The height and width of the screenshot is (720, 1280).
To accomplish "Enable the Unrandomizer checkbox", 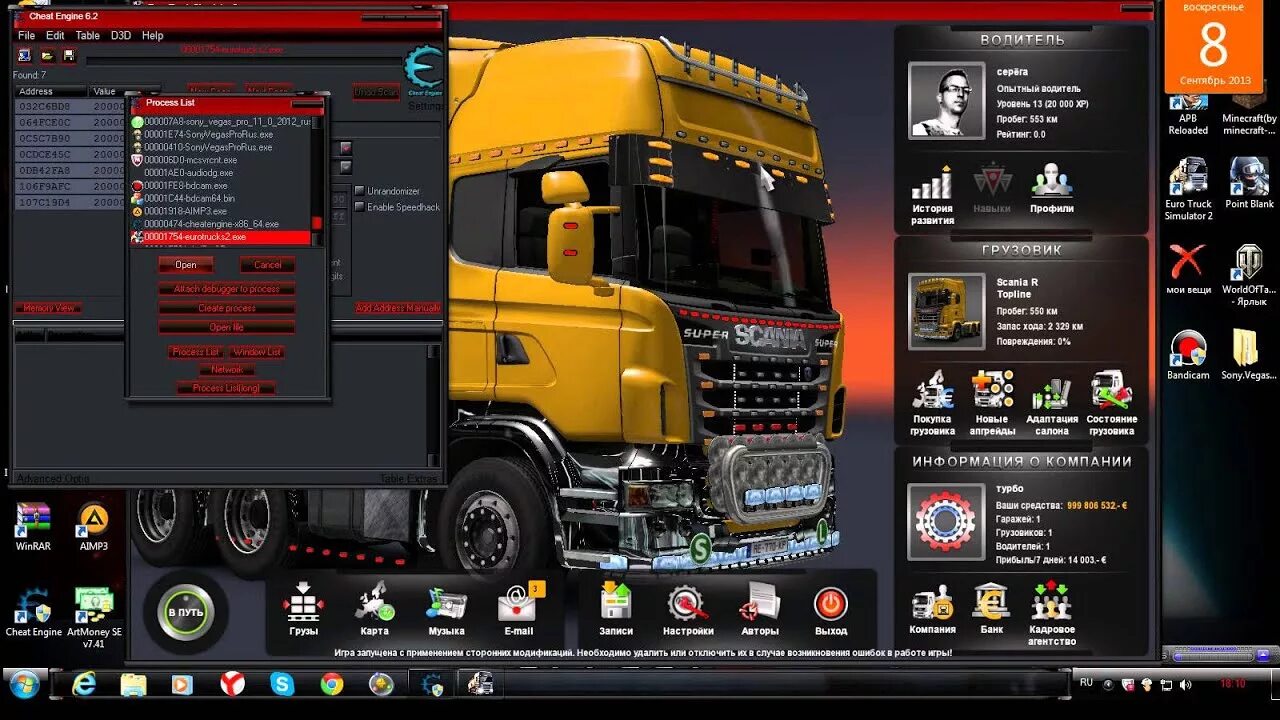I will [360, 191].
